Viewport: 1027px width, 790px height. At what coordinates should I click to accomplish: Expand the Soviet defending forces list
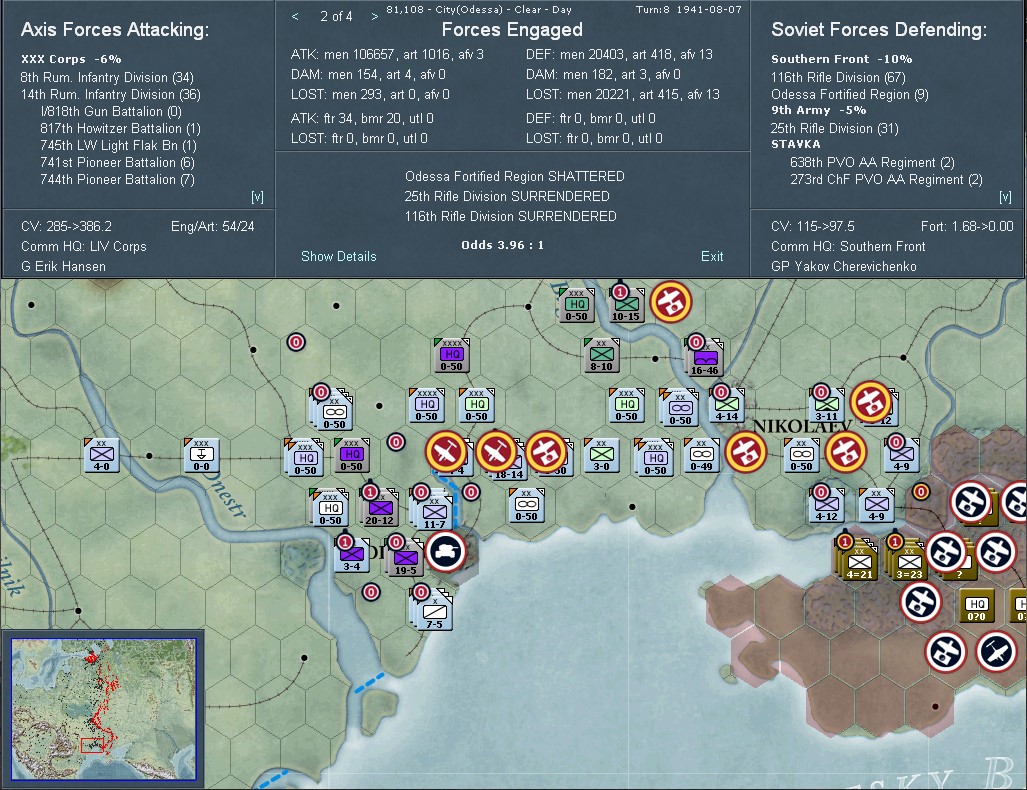[x=1005, y=197]
